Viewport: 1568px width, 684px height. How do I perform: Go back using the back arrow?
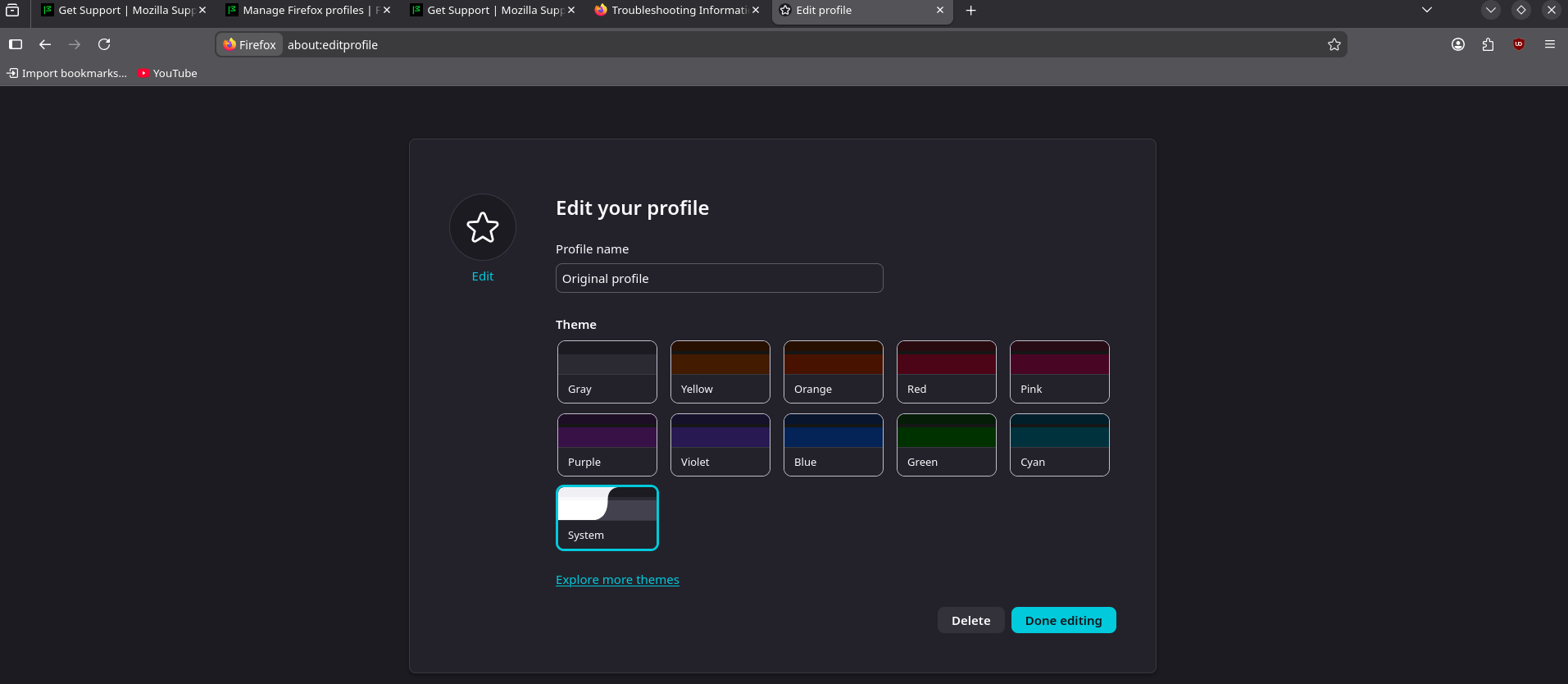pos(45,44)
